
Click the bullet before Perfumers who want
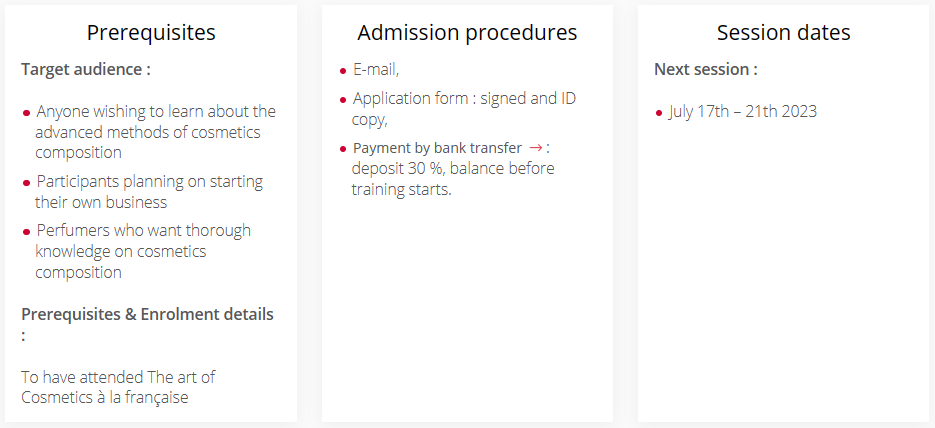(x=26, y=231)
